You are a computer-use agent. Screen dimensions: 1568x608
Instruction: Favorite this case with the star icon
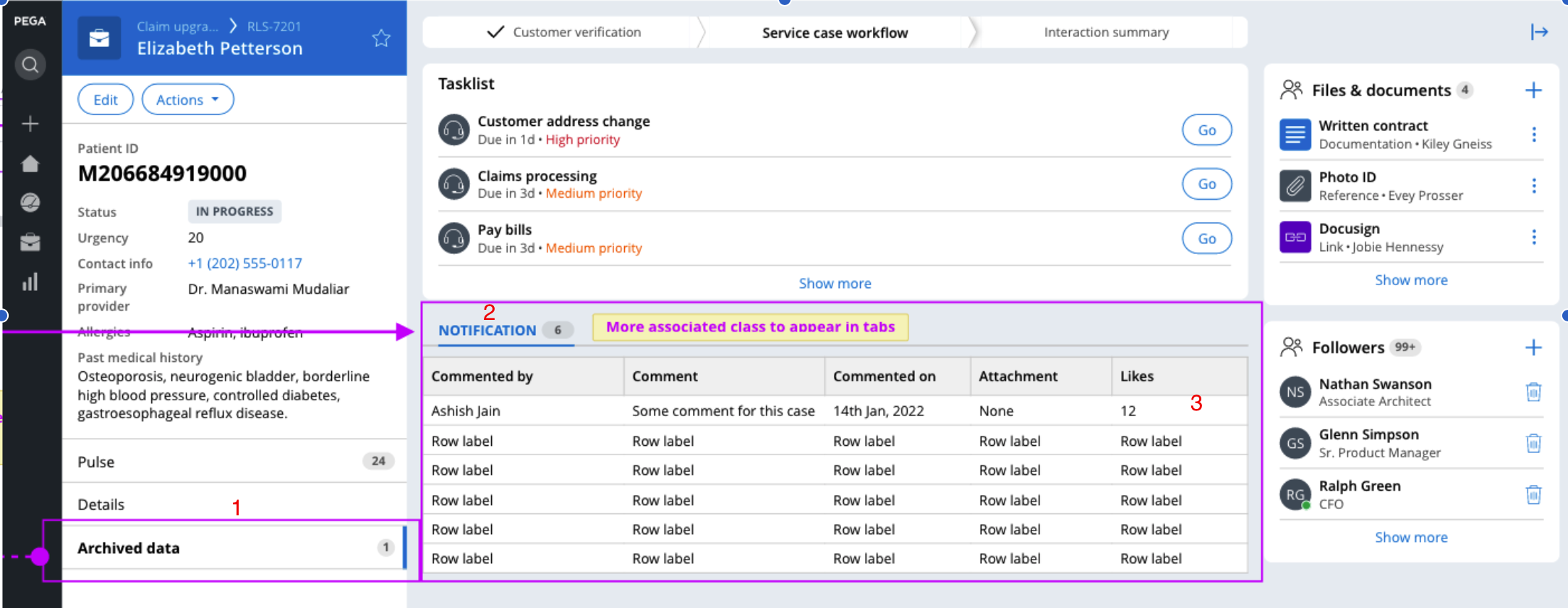click(x=381, y=38)
